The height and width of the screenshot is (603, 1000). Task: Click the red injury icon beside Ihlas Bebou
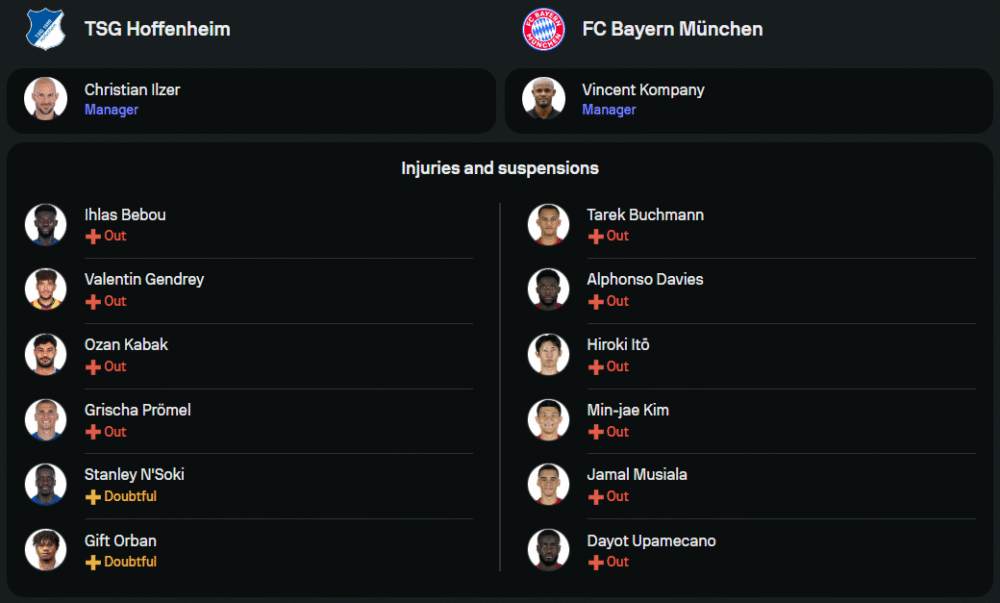pyautogui.click(x=93, y=237)
